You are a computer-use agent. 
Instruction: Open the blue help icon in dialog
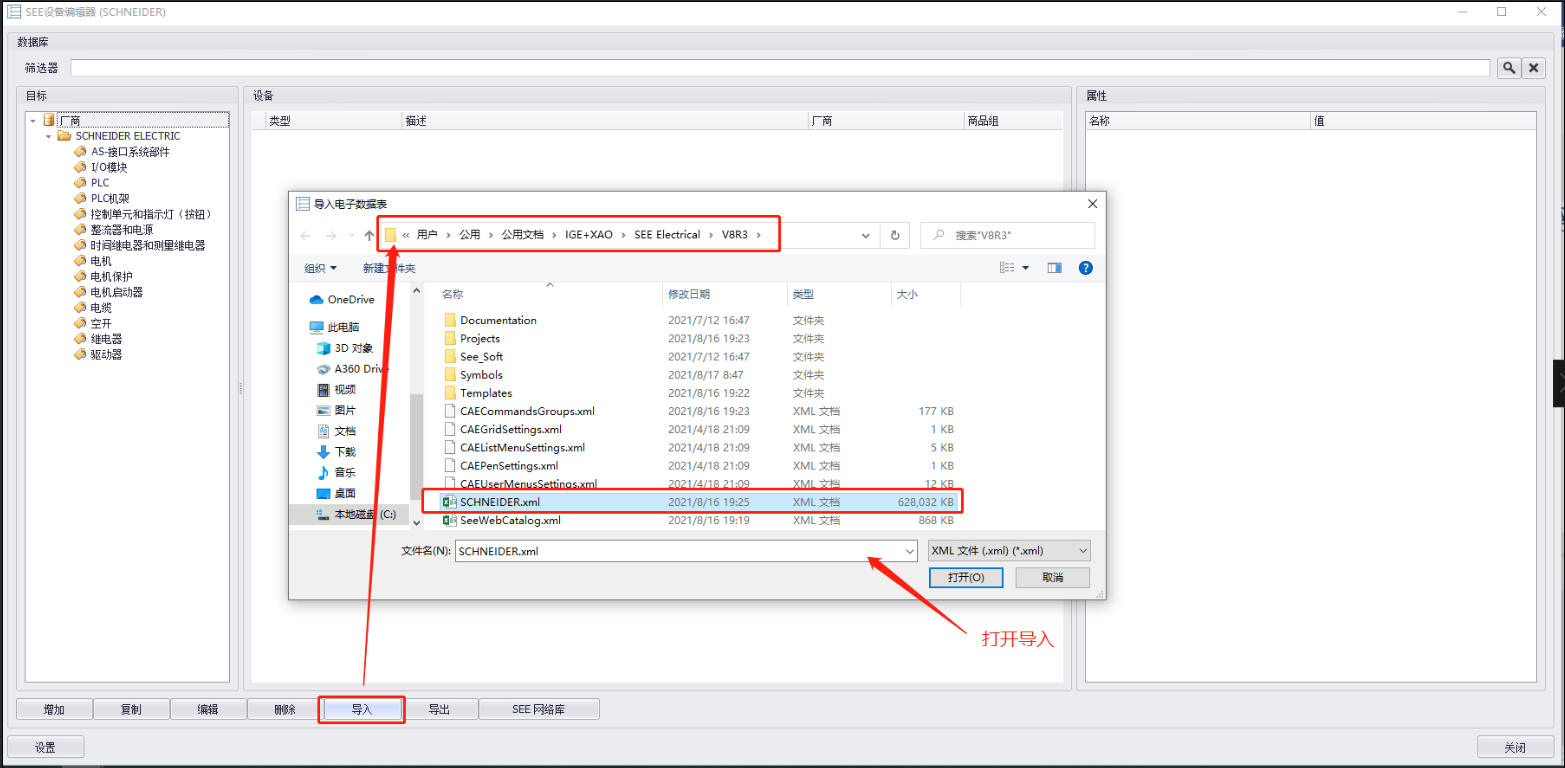1086,268
